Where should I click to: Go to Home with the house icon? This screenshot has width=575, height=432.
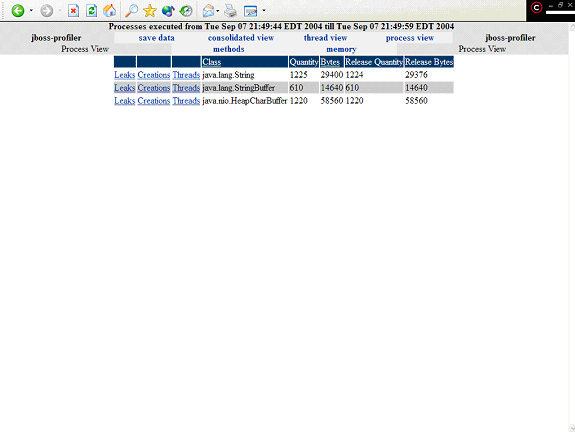(x=109, y=11)
